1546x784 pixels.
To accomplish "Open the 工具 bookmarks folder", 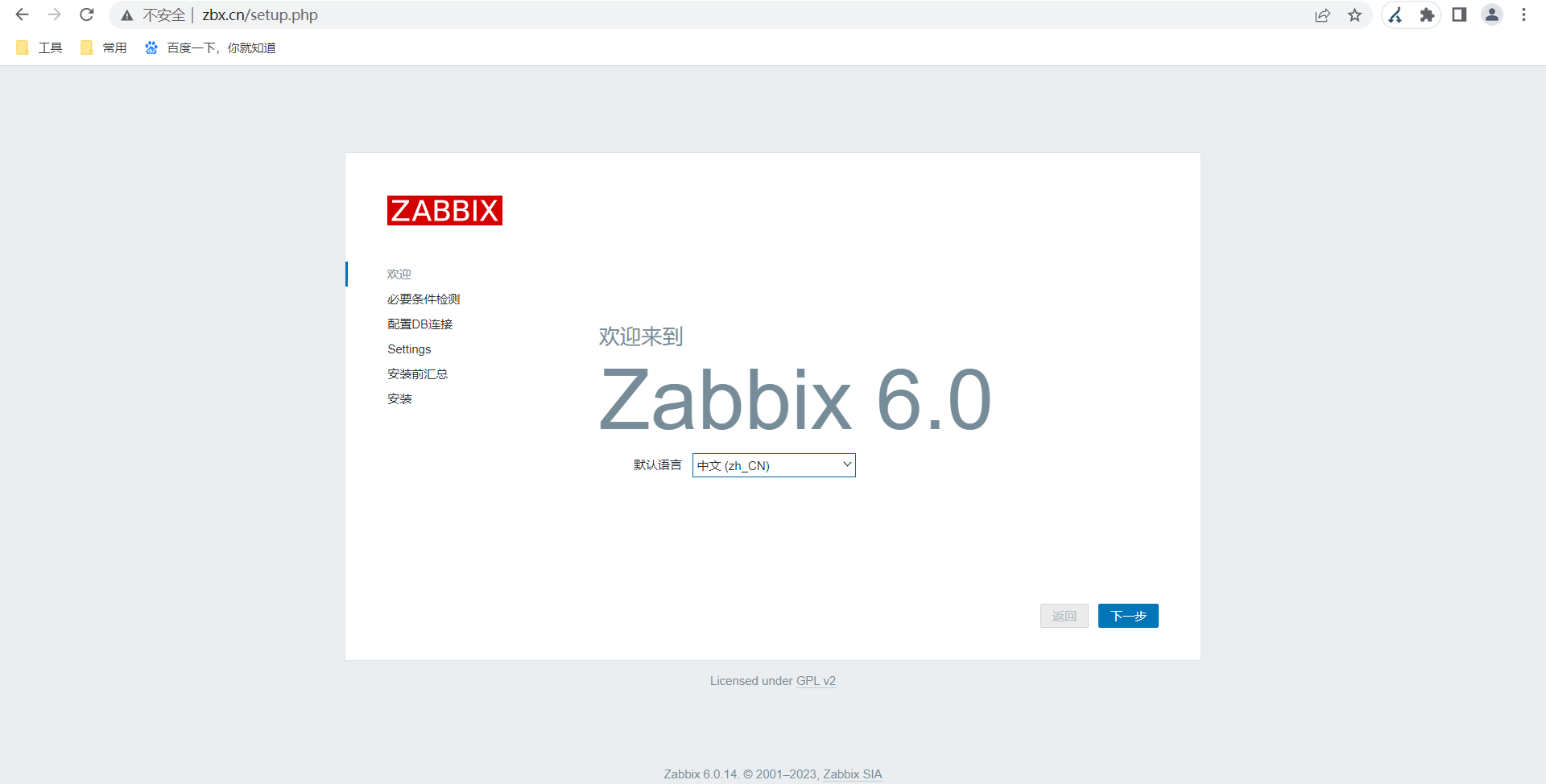I will [39, 48].
